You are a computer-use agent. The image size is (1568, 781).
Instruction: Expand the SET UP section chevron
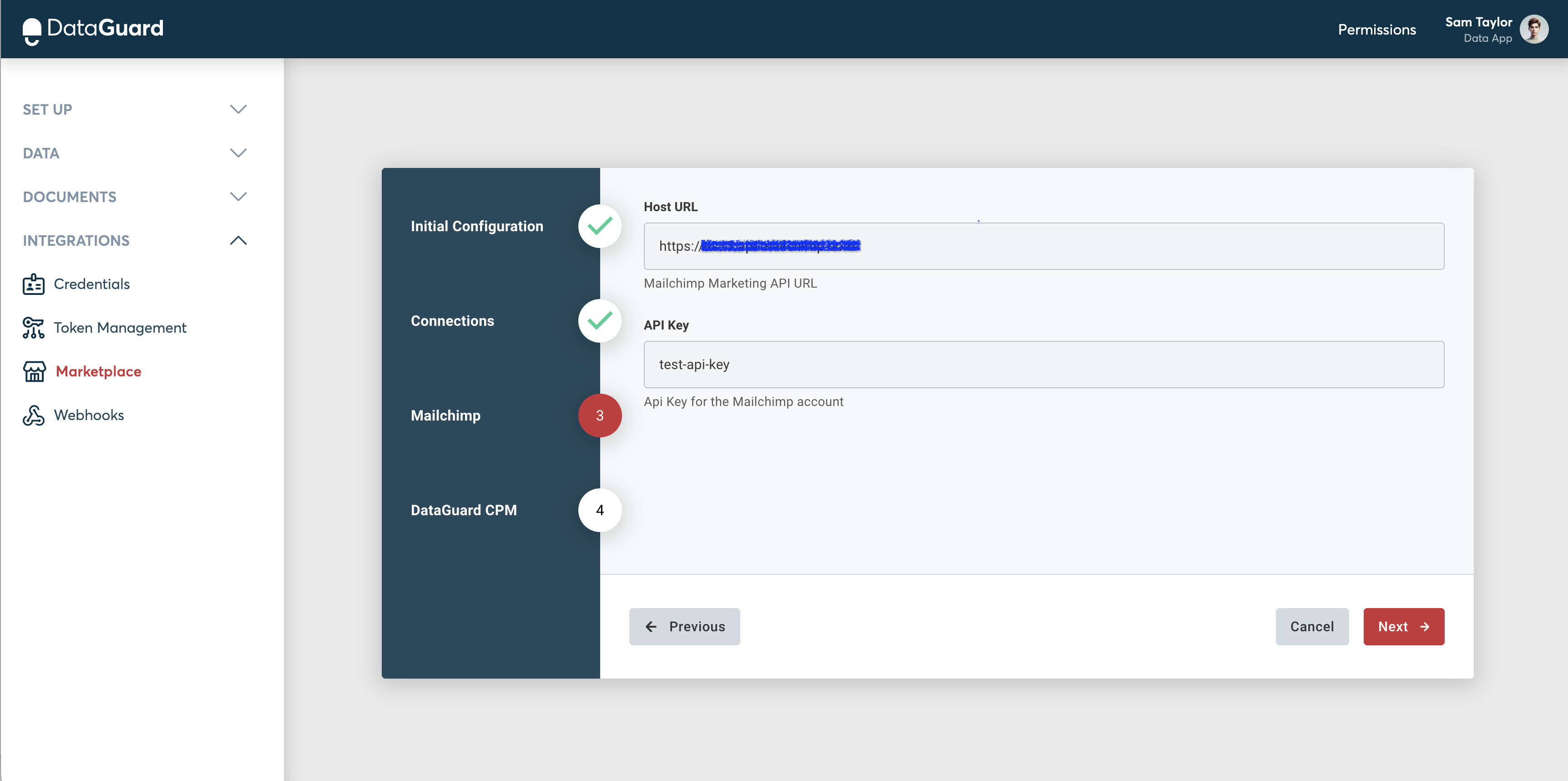[x=238, y=110]
